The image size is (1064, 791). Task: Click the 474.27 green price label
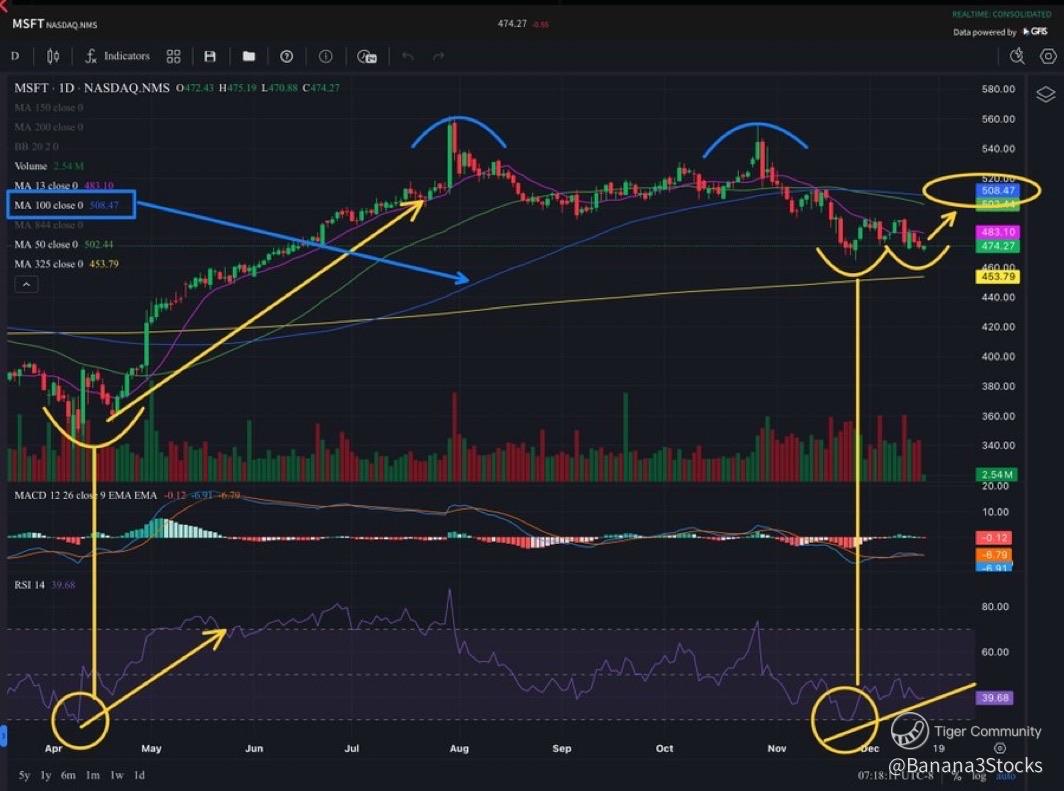997,246
